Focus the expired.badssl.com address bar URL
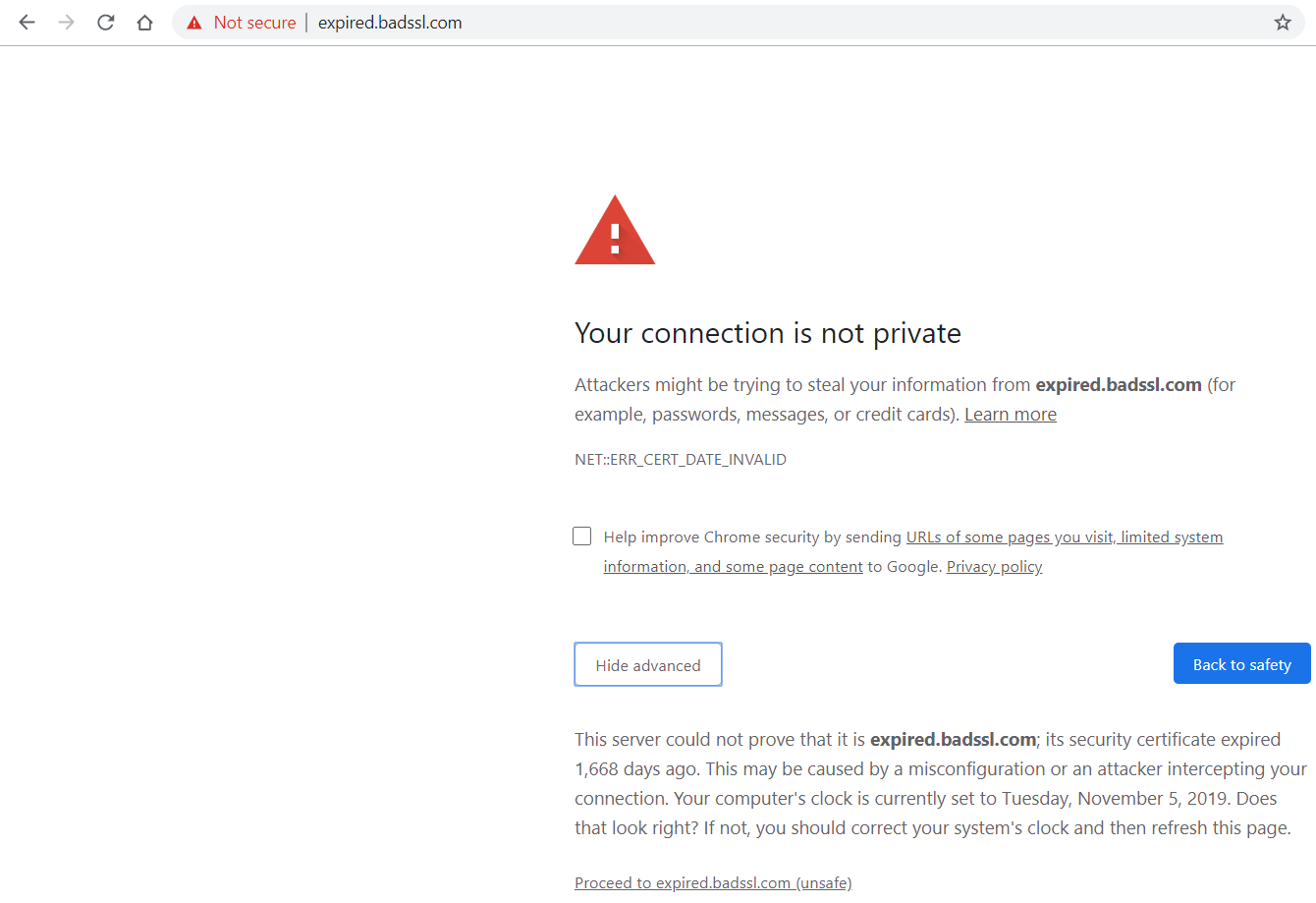Screen dimensions: 1316x903 [x=390, y=23]
